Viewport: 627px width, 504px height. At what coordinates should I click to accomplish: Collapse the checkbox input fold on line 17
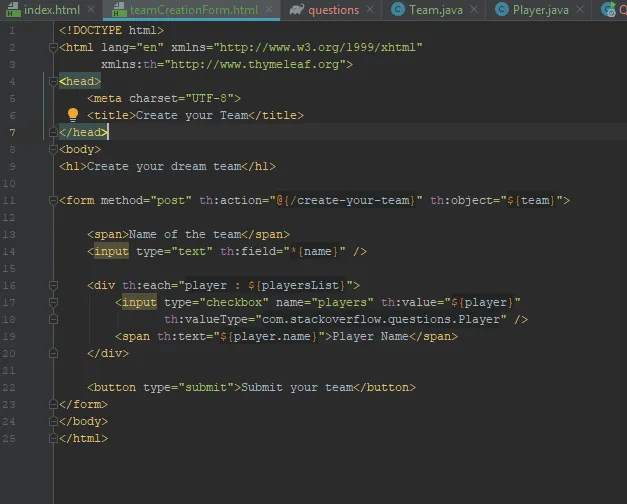click(53, 302)
